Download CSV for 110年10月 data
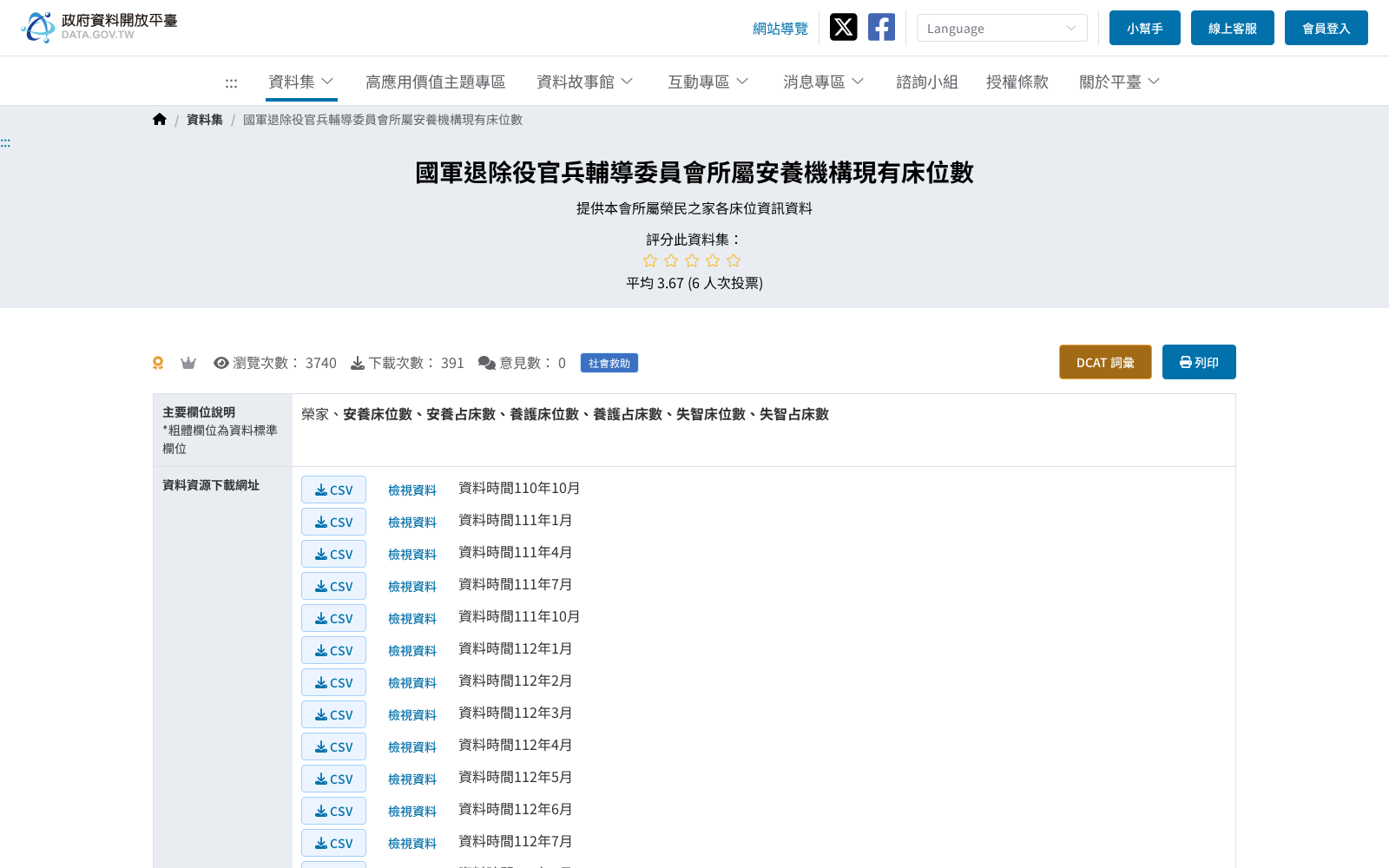 [333, 490]
